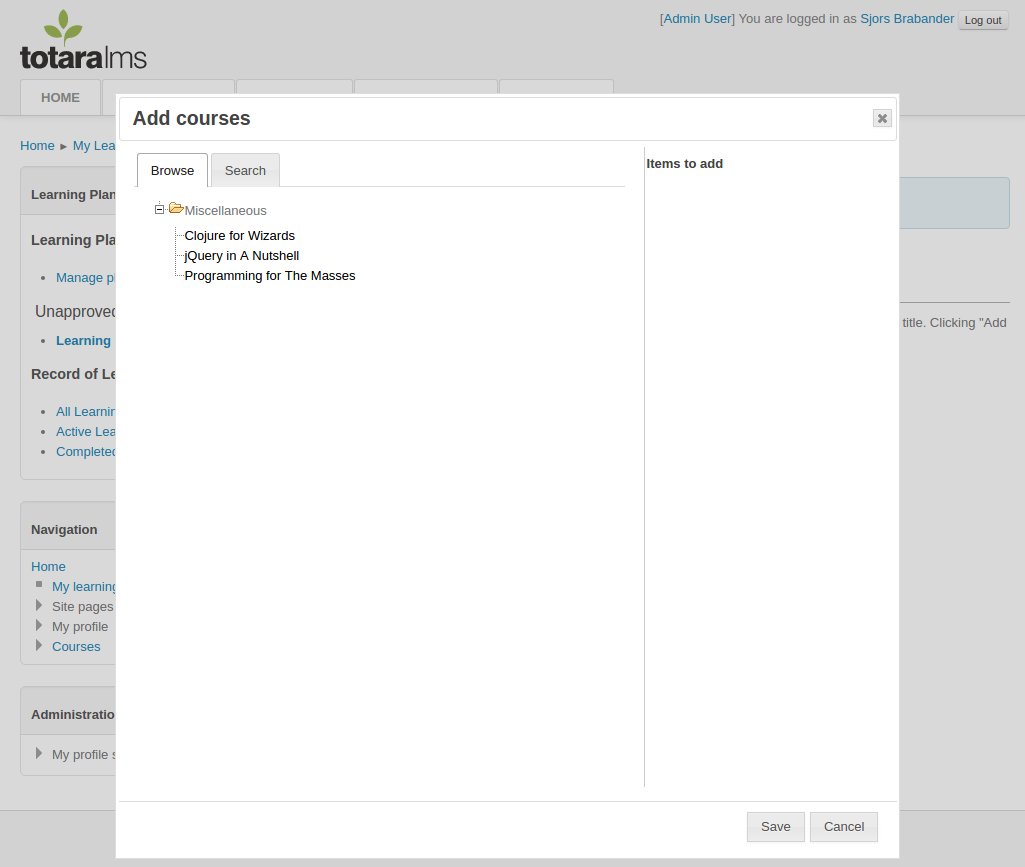1025x867 pixels.
Task: Select the Browse tab
Action: pos(172,171)
